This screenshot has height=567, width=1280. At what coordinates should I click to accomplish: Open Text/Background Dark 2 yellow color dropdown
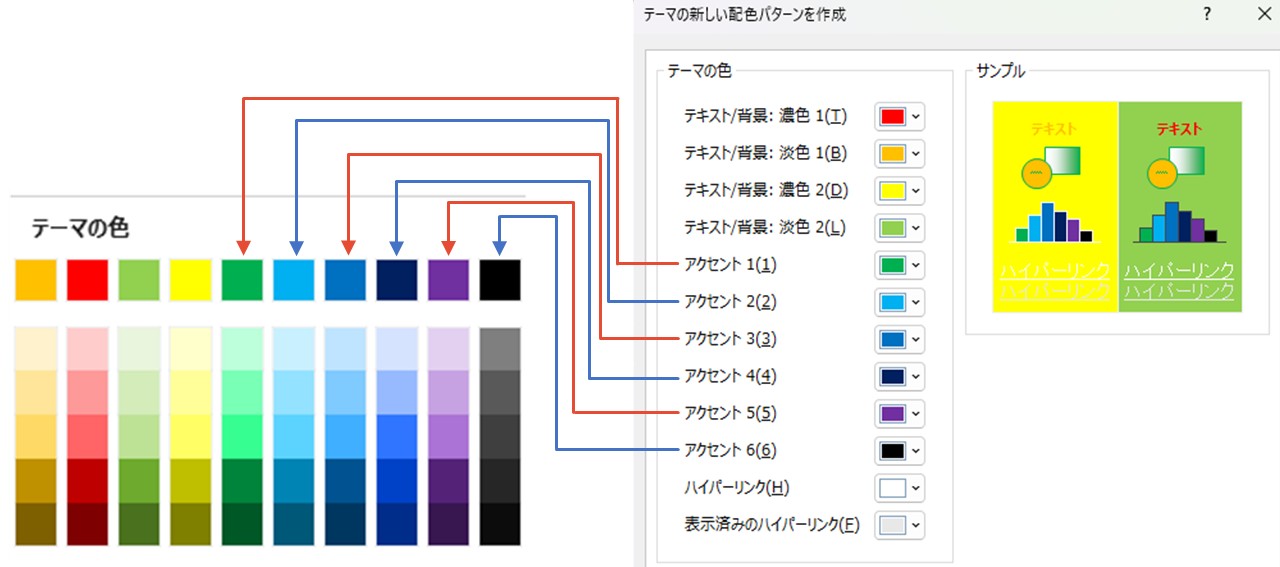(899, 191)
